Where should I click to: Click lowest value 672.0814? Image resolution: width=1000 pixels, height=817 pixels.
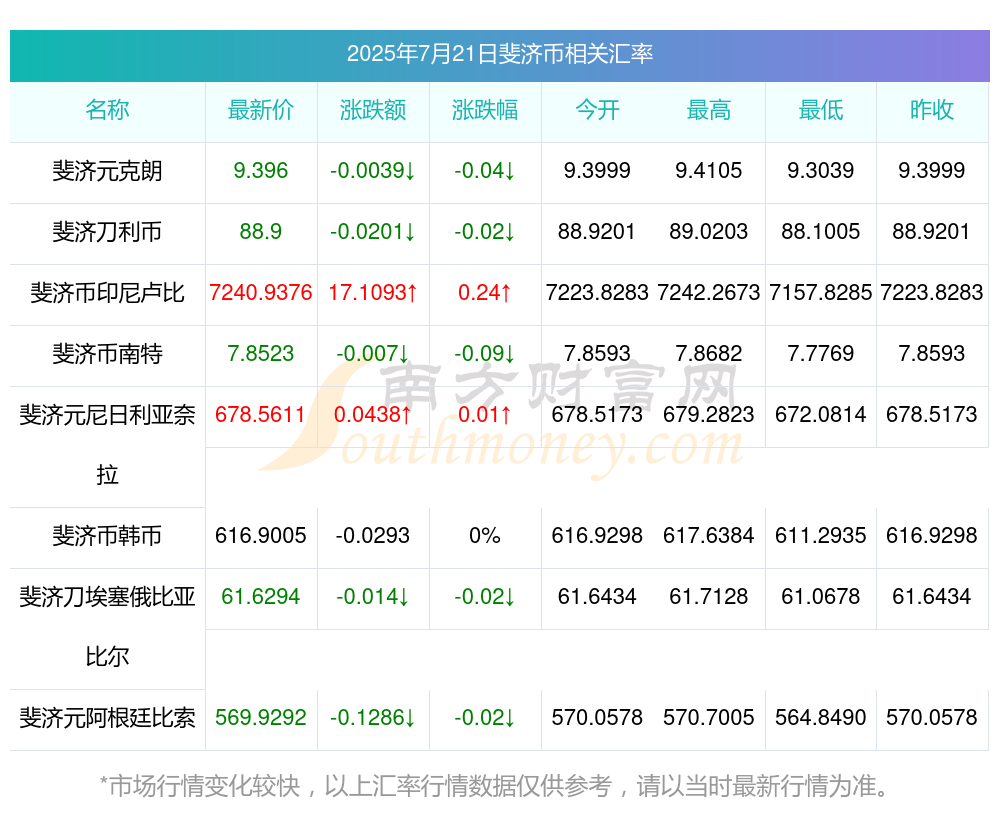pos(821,414)
